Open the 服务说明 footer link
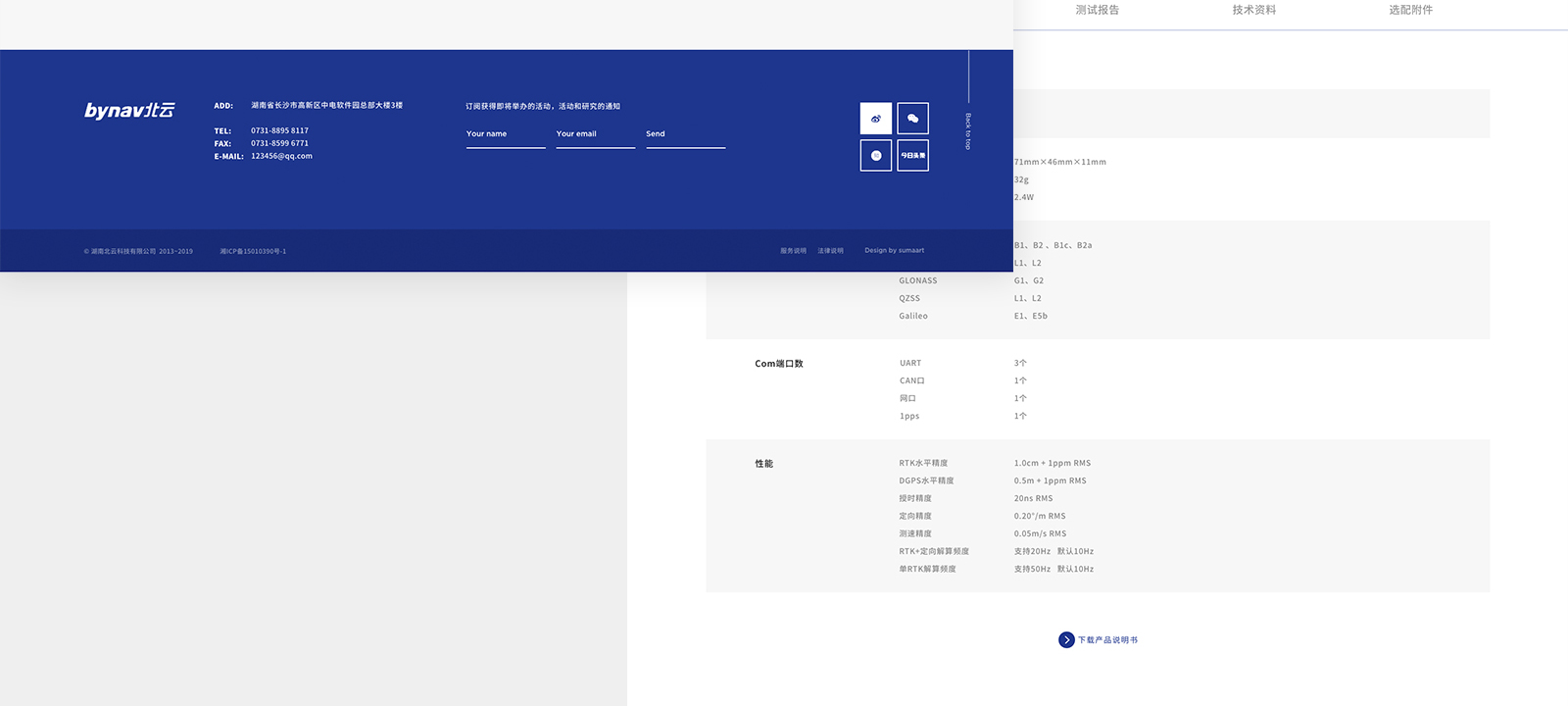 pos(793,251)
